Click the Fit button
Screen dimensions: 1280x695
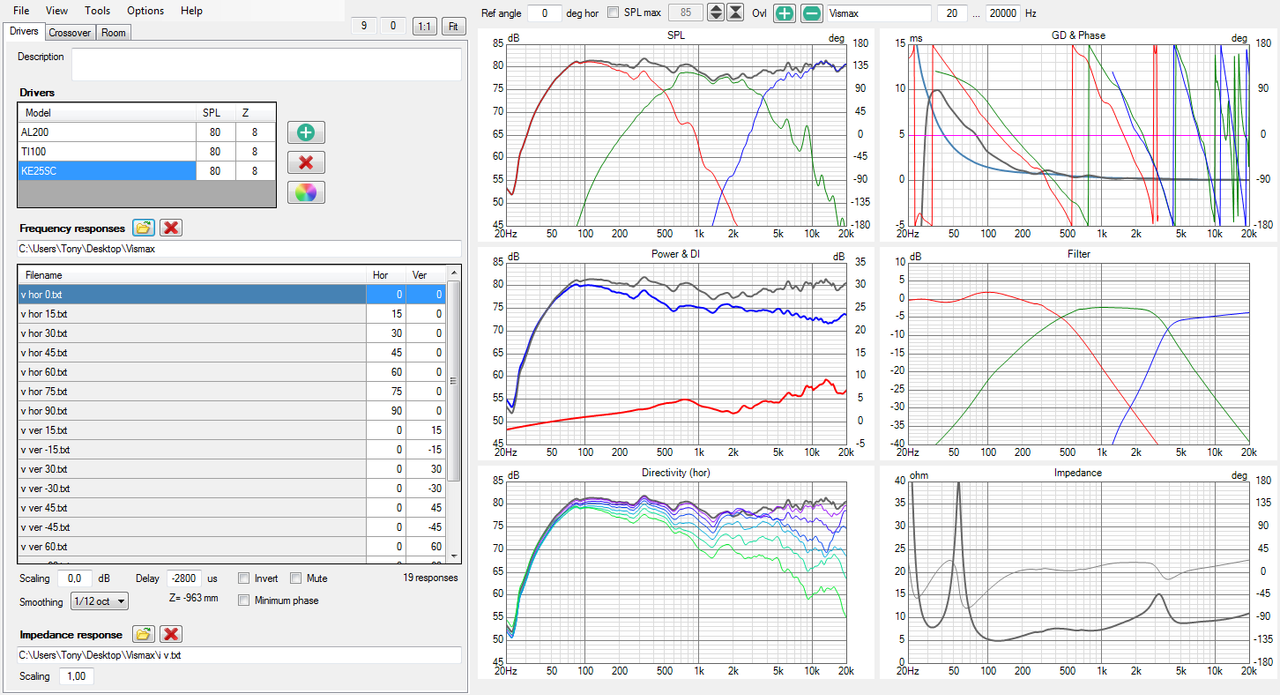click(453, 26)
